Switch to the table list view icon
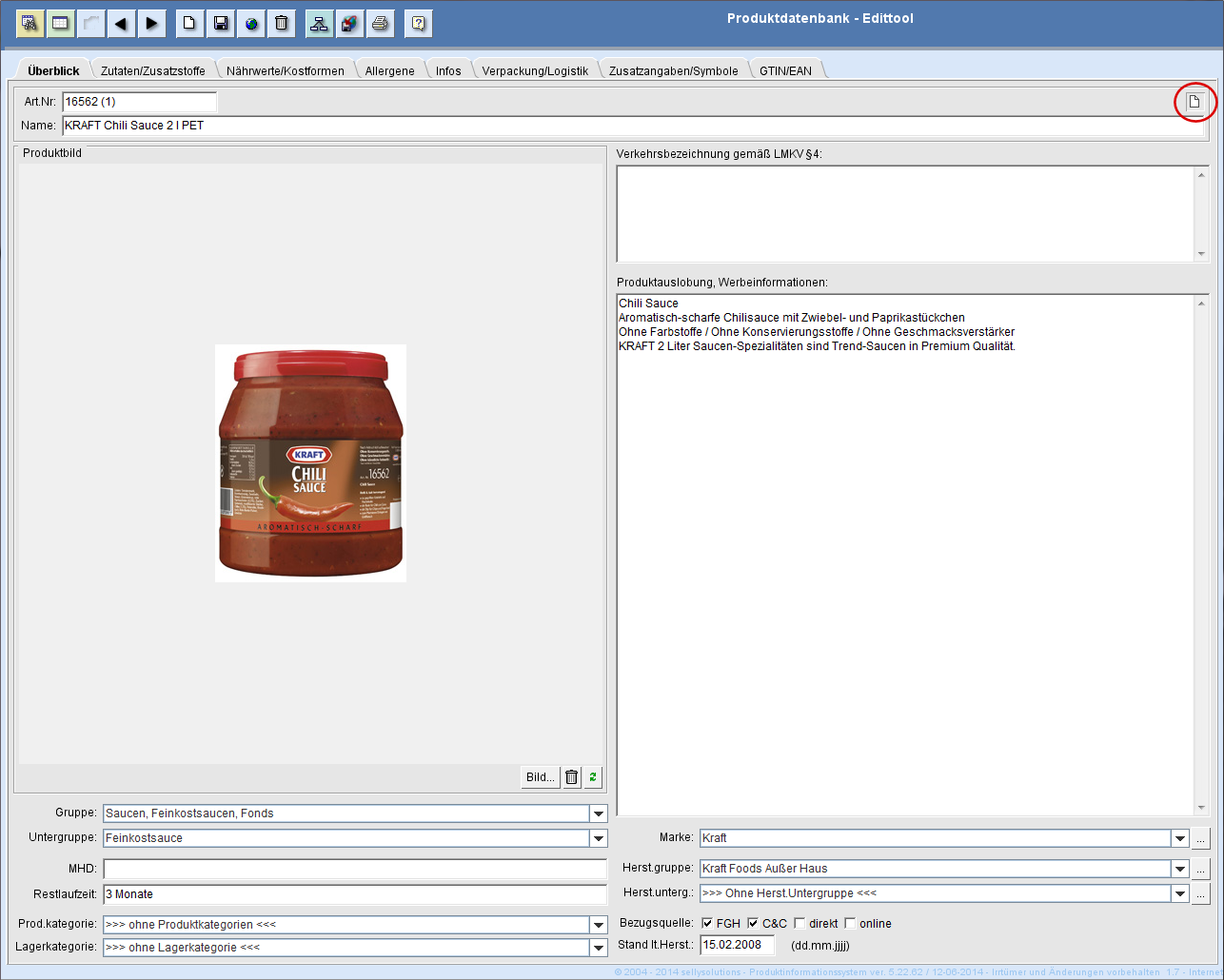This screenshot has height=980, width=1224. 60,23
